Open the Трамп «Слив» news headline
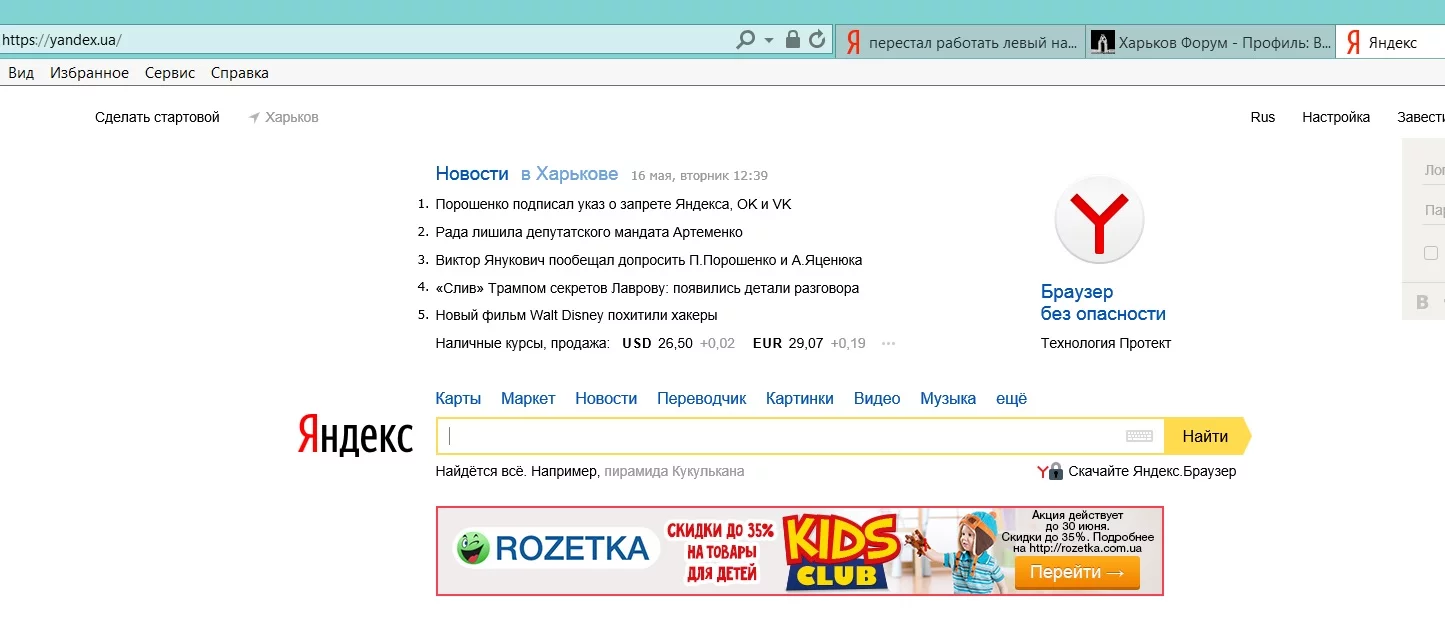The height and width of the screenshot is (627, 1445). pos(647,288)
